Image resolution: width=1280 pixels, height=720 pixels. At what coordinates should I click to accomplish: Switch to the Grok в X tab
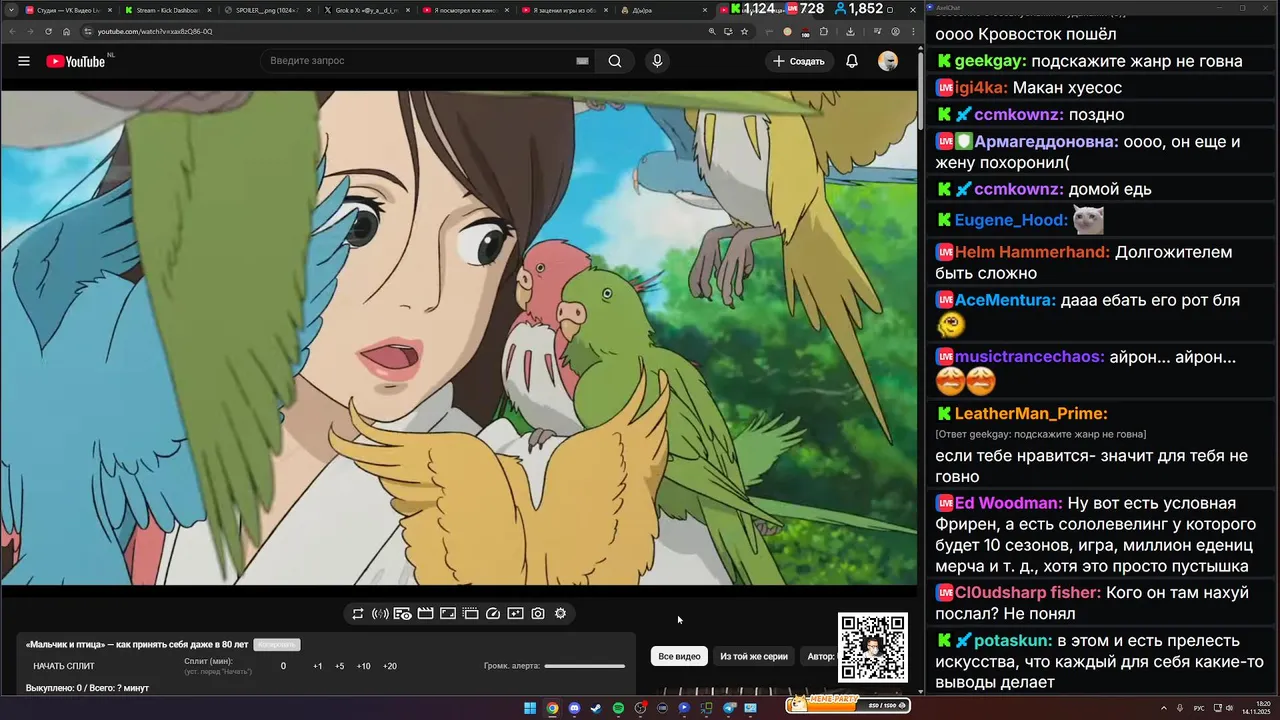click(366, 10)
